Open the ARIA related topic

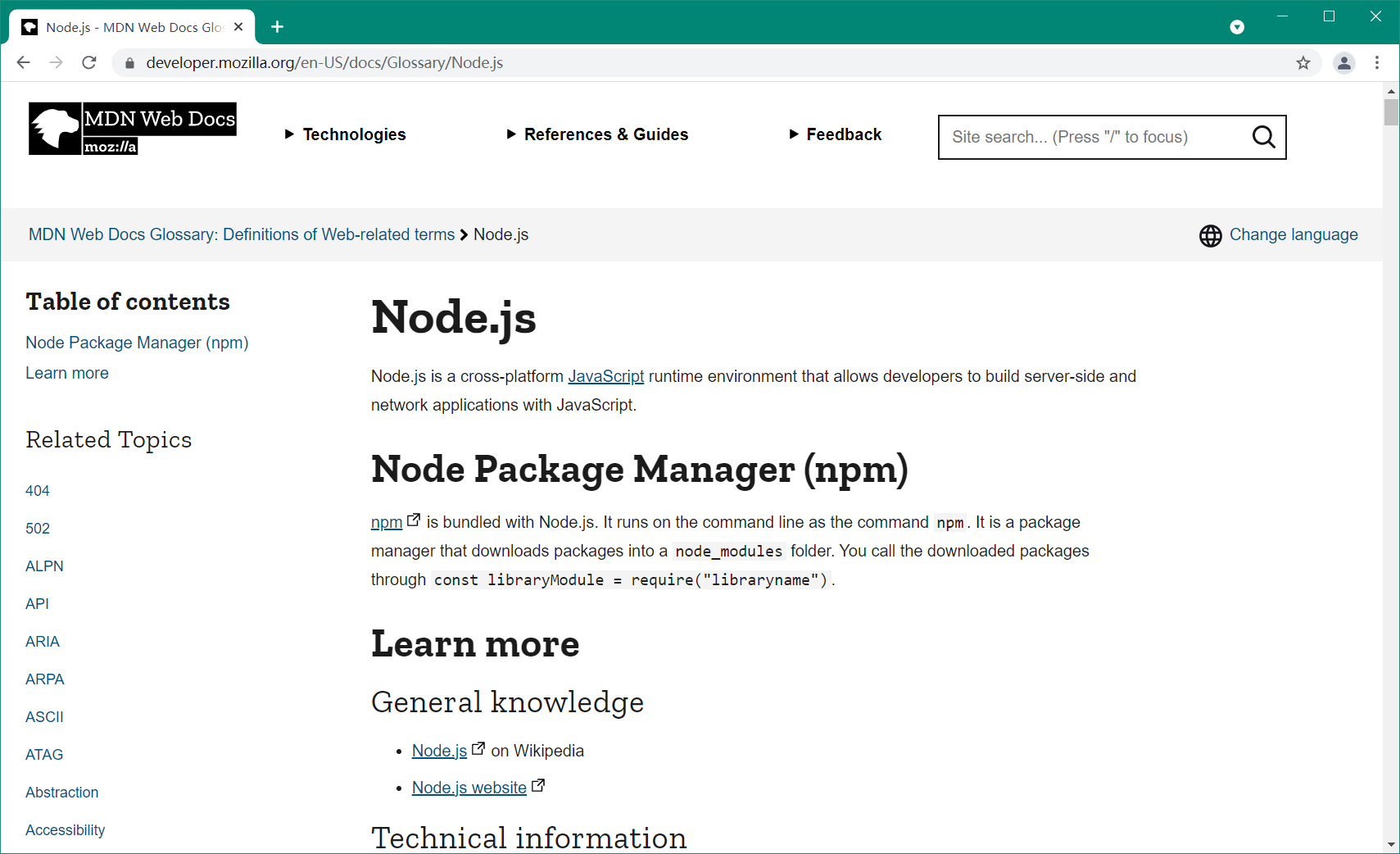coord(43,642)
